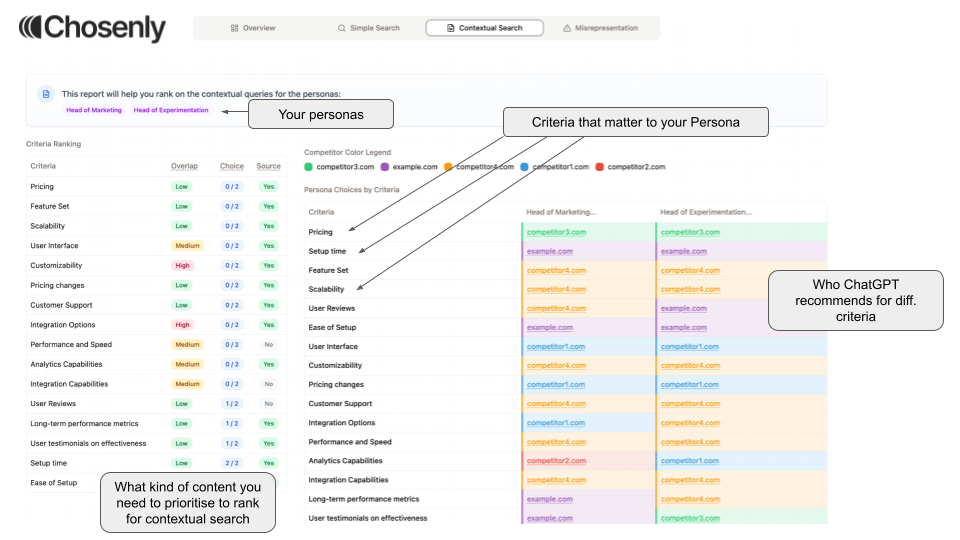Click the 0/2 choice badge in Scalability ranking row
The image size is (960, 540).
pos(231,226)
